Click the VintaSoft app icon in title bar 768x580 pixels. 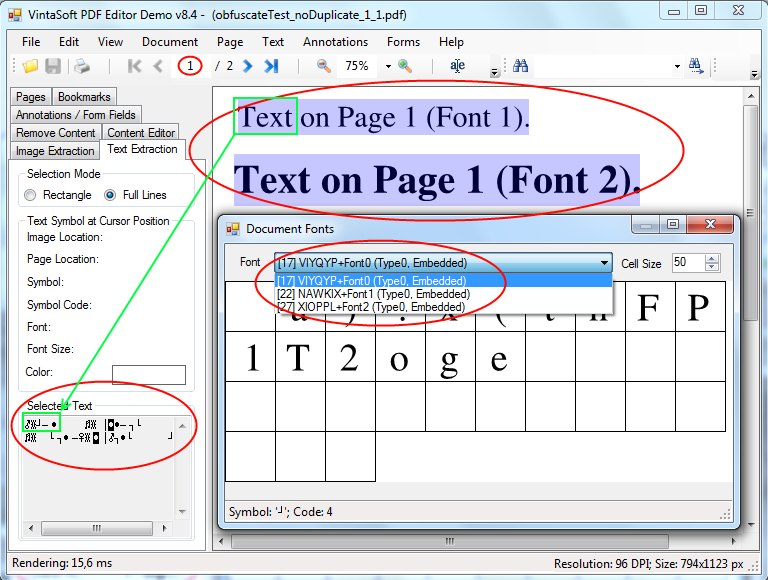tap(15, 15)
